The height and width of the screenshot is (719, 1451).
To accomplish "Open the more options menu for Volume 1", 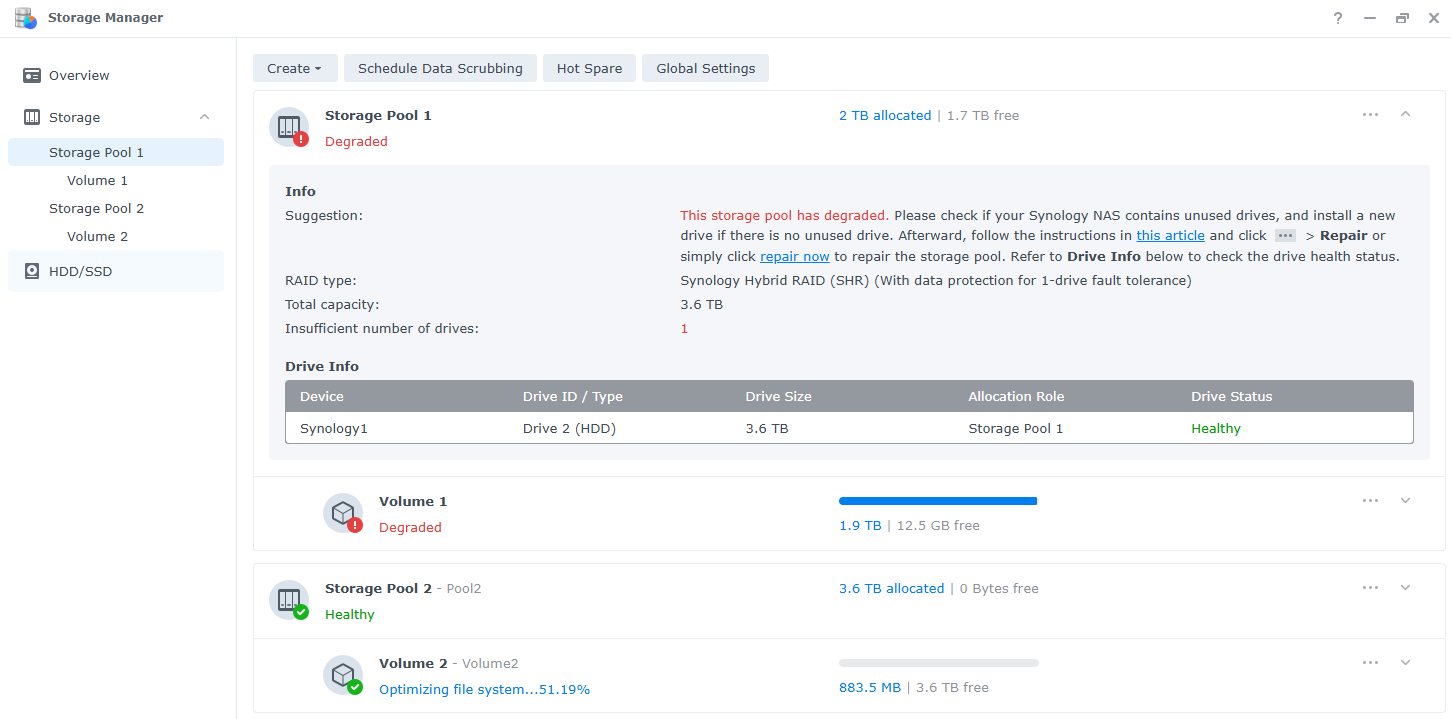I will pos(1370,500).
